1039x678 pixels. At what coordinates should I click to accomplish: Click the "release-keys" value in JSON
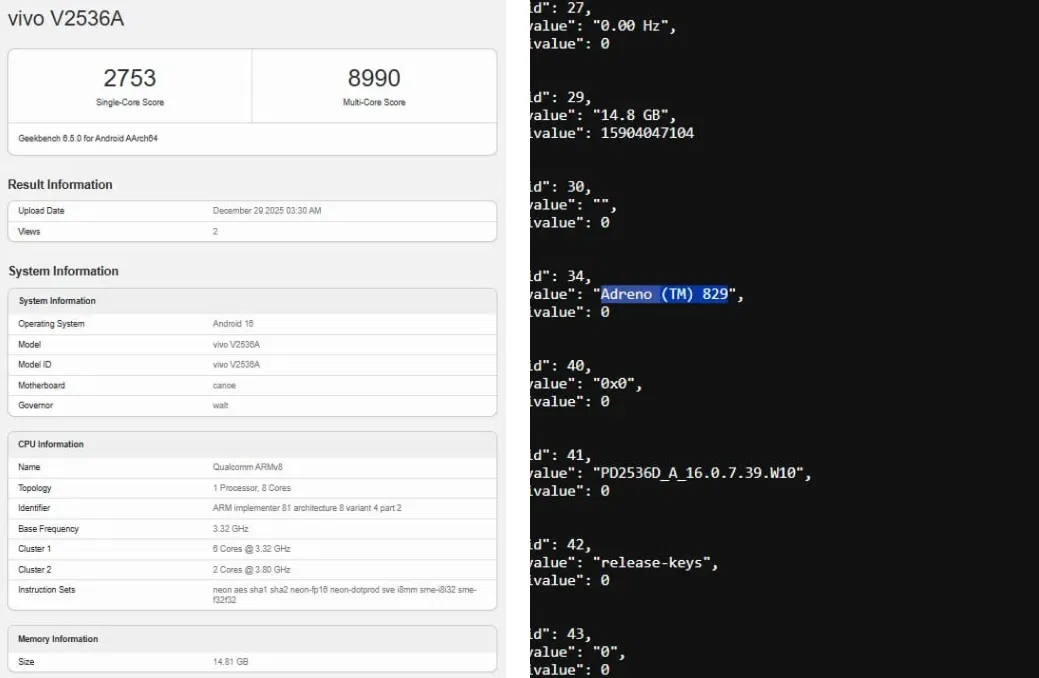coord(652,563)
